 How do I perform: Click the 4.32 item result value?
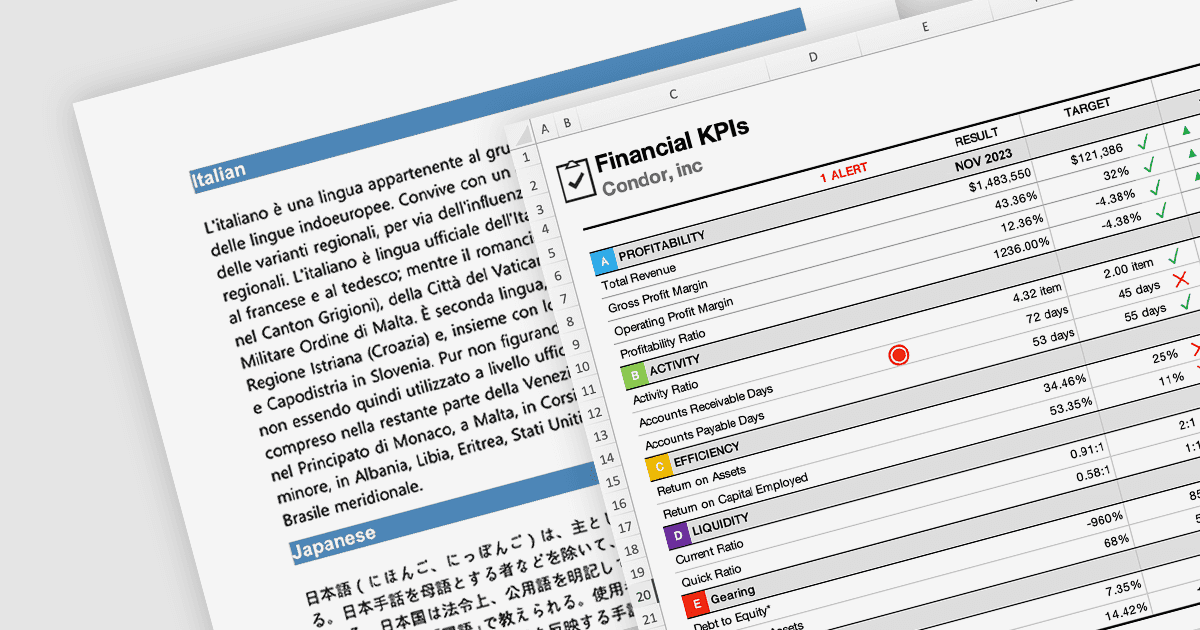[x=1037, y=295]
